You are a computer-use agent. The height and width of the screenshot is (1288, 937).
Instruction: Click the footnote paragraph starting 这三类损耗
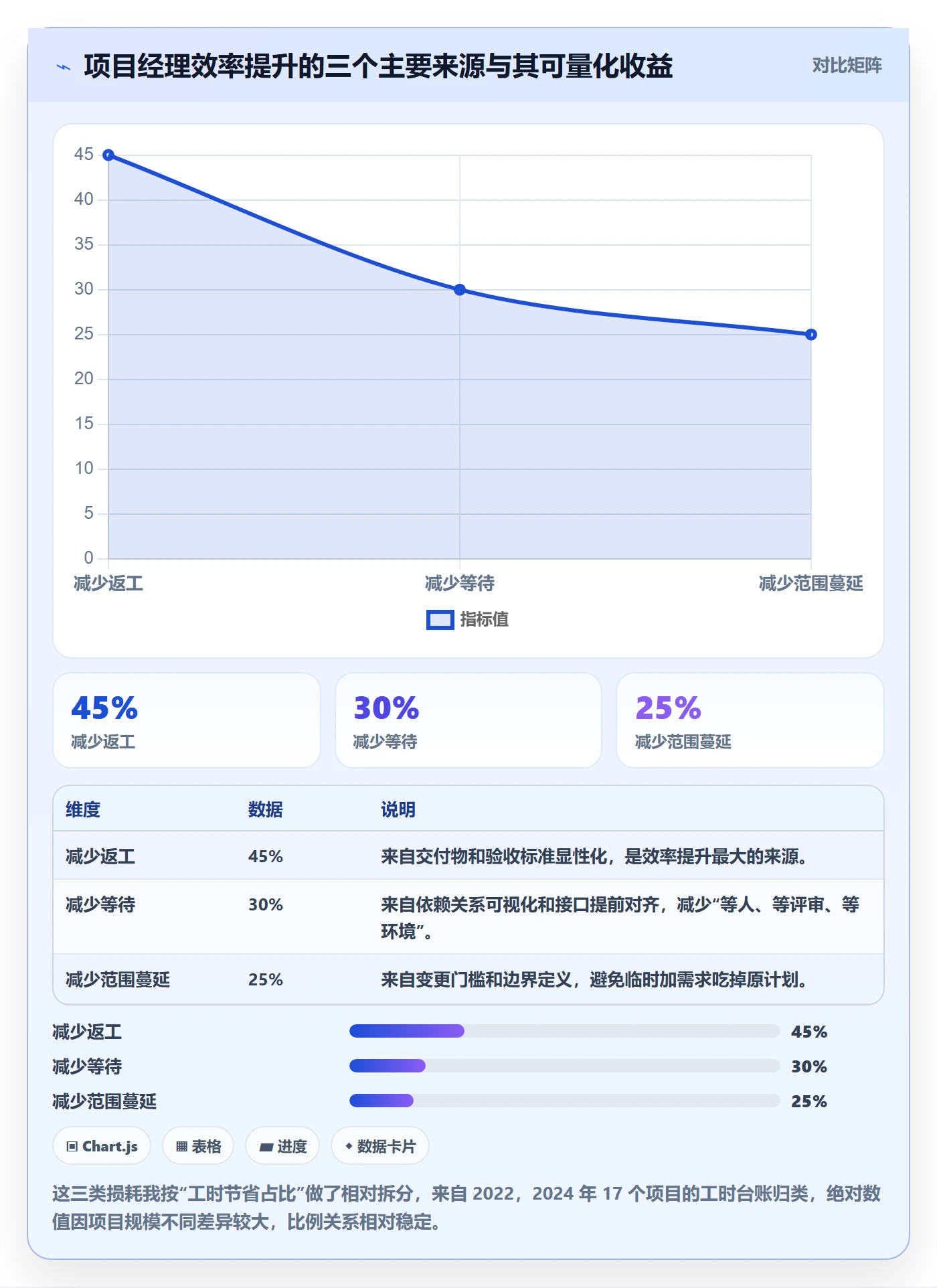[466, 1208]
